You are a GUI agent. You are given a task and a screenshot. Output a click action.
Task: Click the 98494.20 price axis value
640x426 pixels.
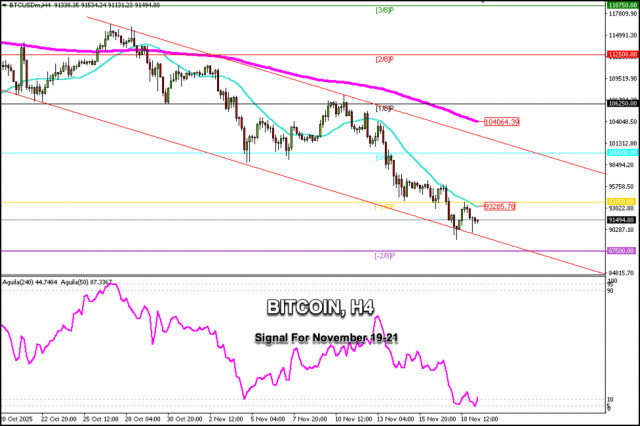coord(621,165)
